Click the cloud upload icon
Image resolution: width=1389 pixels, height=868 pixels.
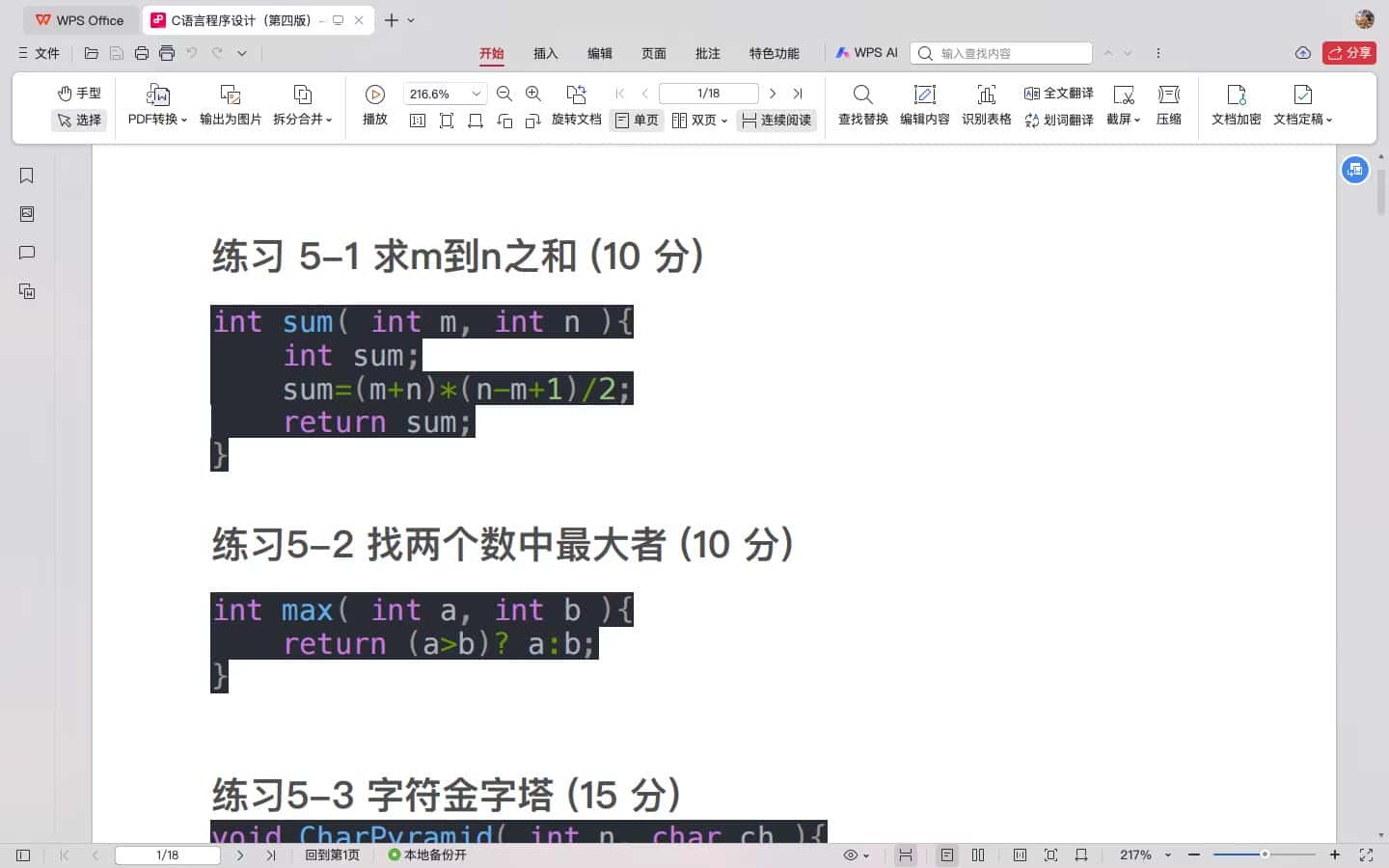click(x=1303, y=53)
